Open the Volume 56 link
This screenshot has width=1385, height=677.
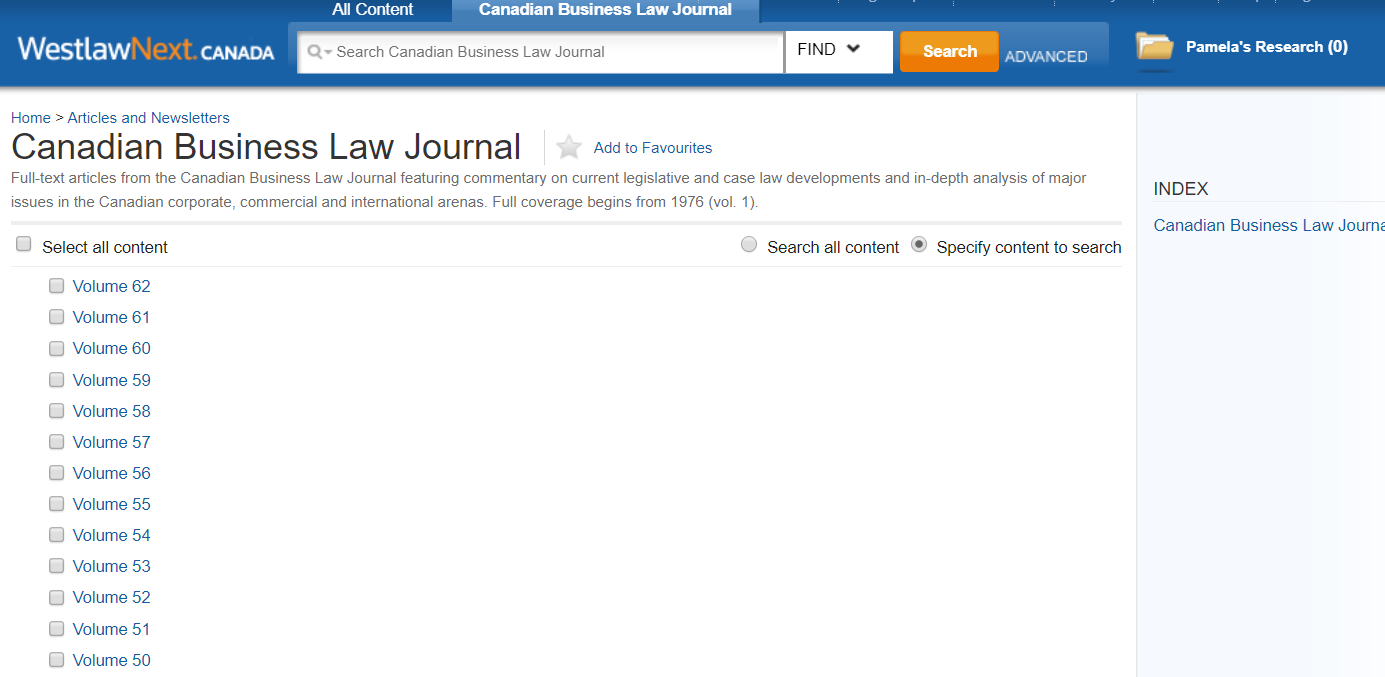click(x=112, y=473)
